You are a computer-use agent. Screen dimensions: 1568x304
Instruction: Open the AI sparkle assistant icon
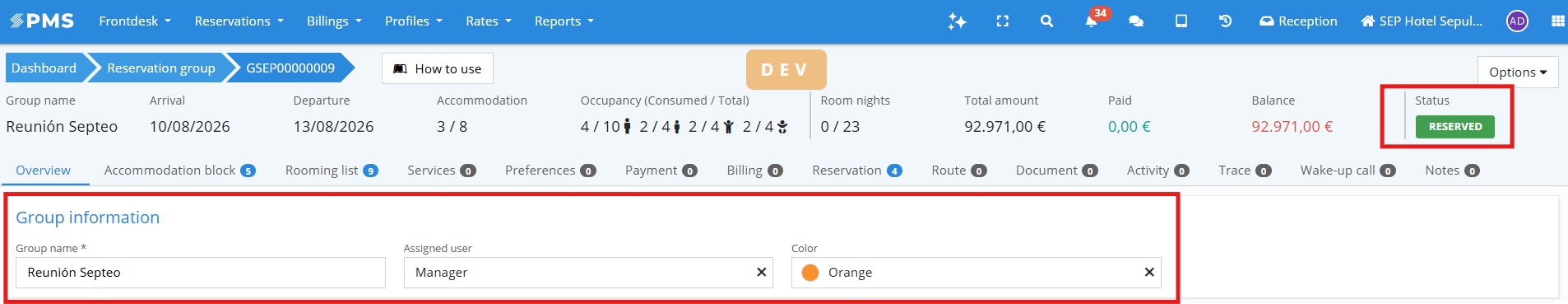(x=957, y=21)
